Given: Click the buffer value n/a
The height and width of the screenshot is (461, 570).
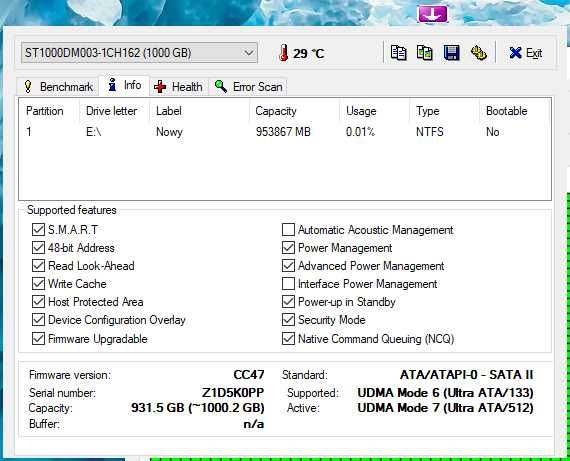Looking at the screenshot, I should (254, 424).
